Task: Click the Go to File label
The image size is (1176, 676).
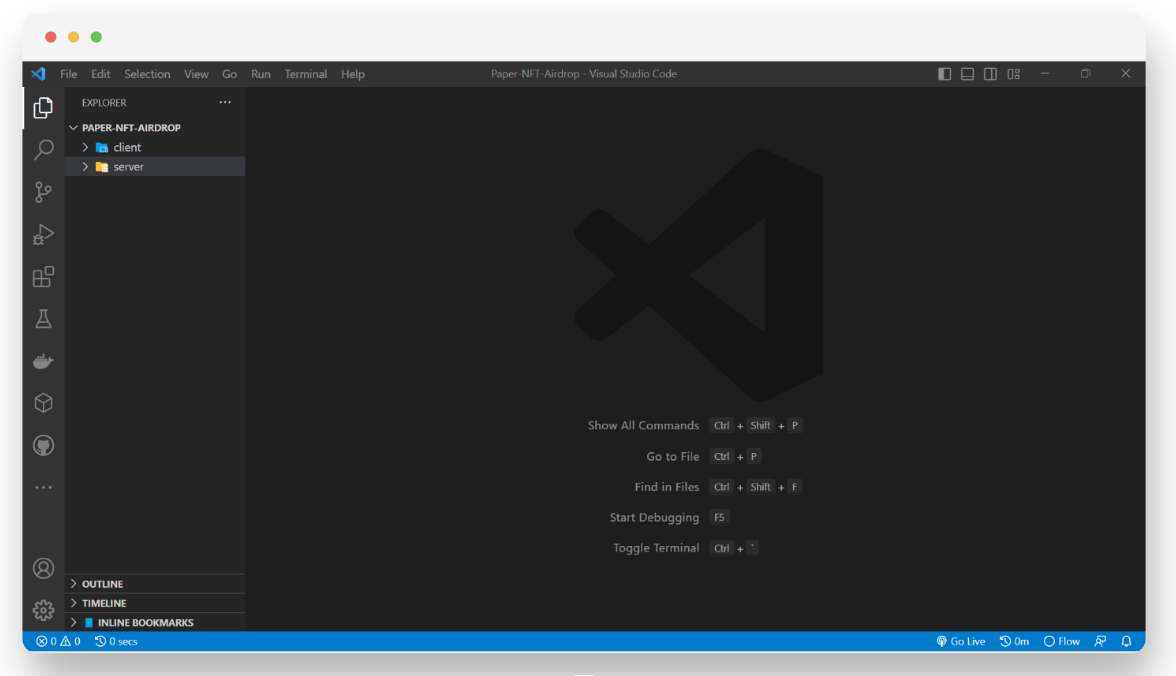Action: pos(673,456)
